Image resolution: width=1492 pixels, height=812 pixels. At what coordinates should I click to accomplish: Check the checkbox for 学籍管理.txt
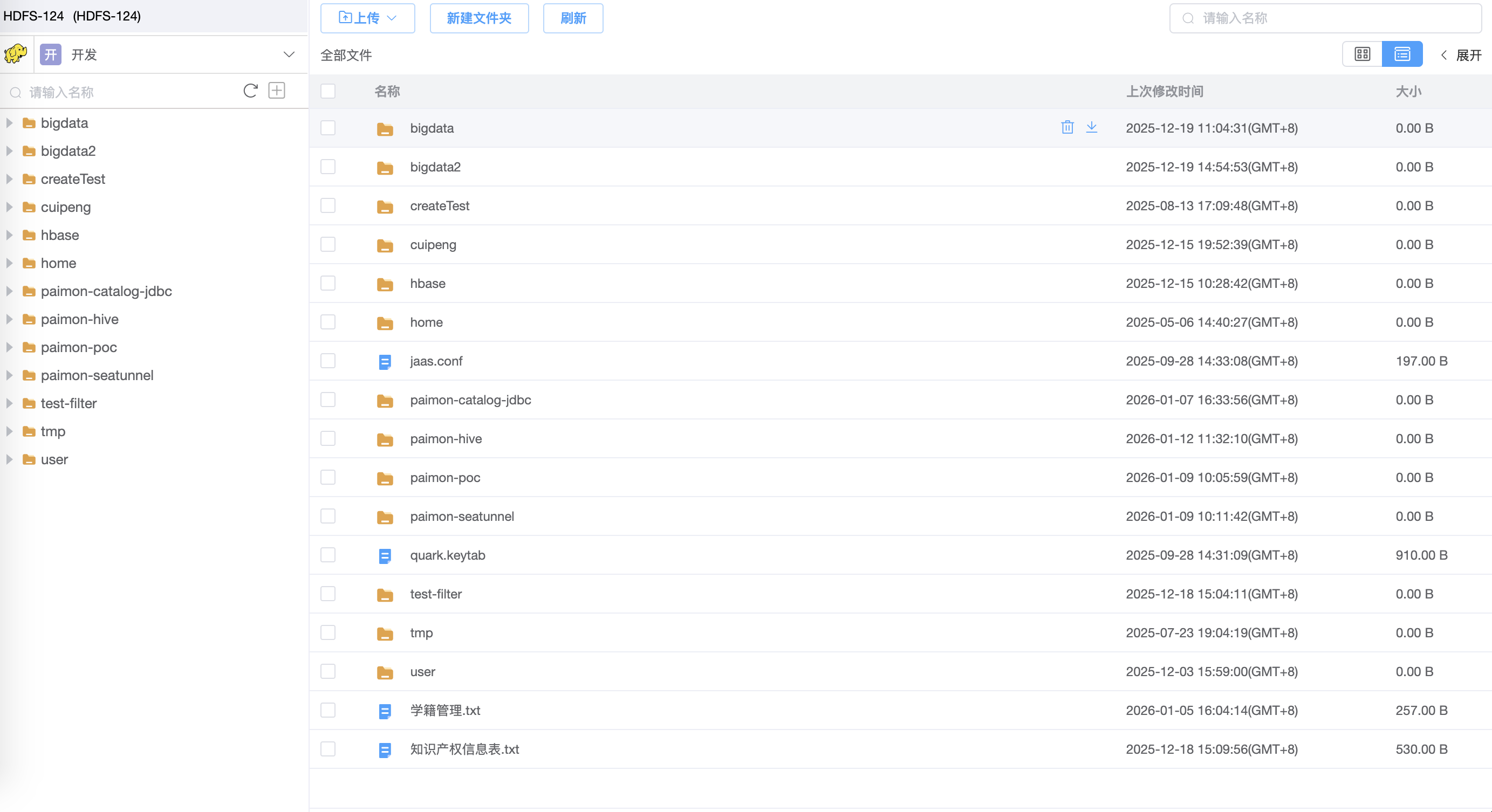click(x=328, y=710)
